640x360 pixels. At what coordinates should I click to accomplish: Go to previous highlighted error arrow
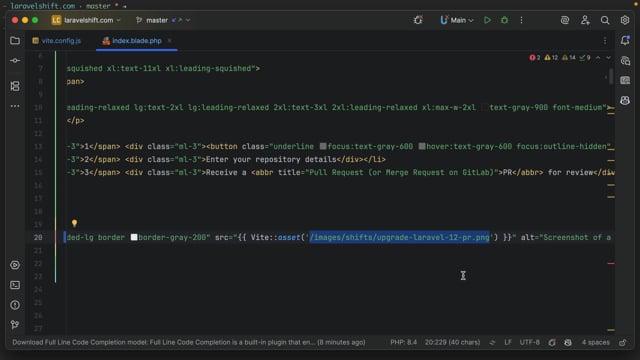pyautogui.click(x=598, y=58)
